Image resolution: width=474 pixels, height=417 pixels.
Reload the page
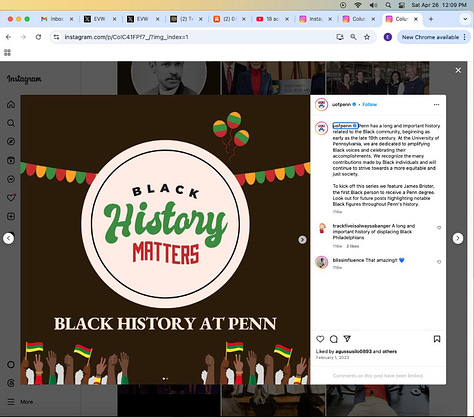(38, 37)
